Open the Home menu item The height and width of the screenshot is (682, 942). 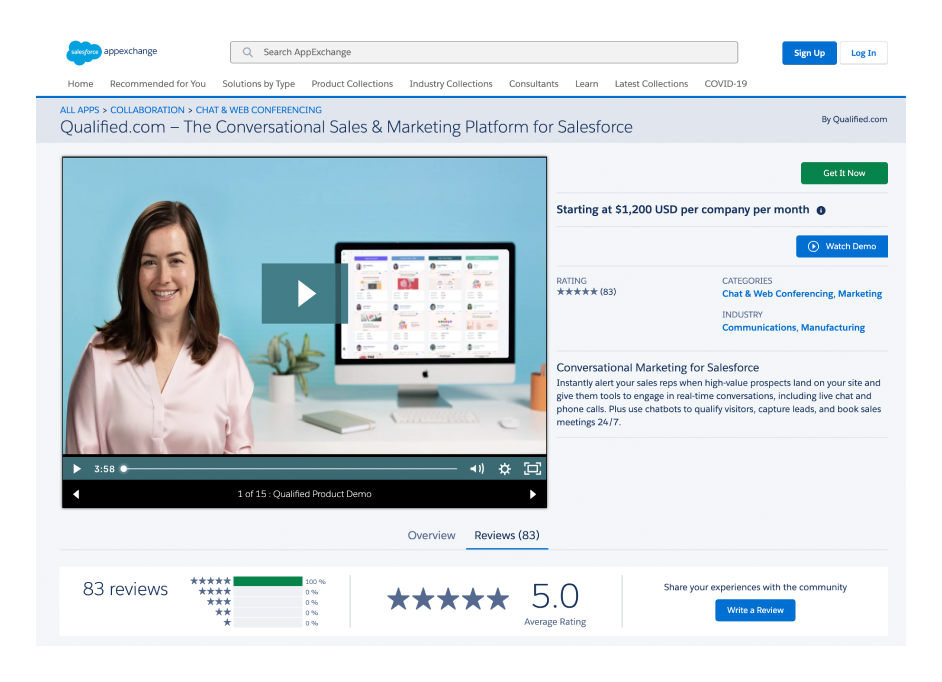[x=81, y=84]
